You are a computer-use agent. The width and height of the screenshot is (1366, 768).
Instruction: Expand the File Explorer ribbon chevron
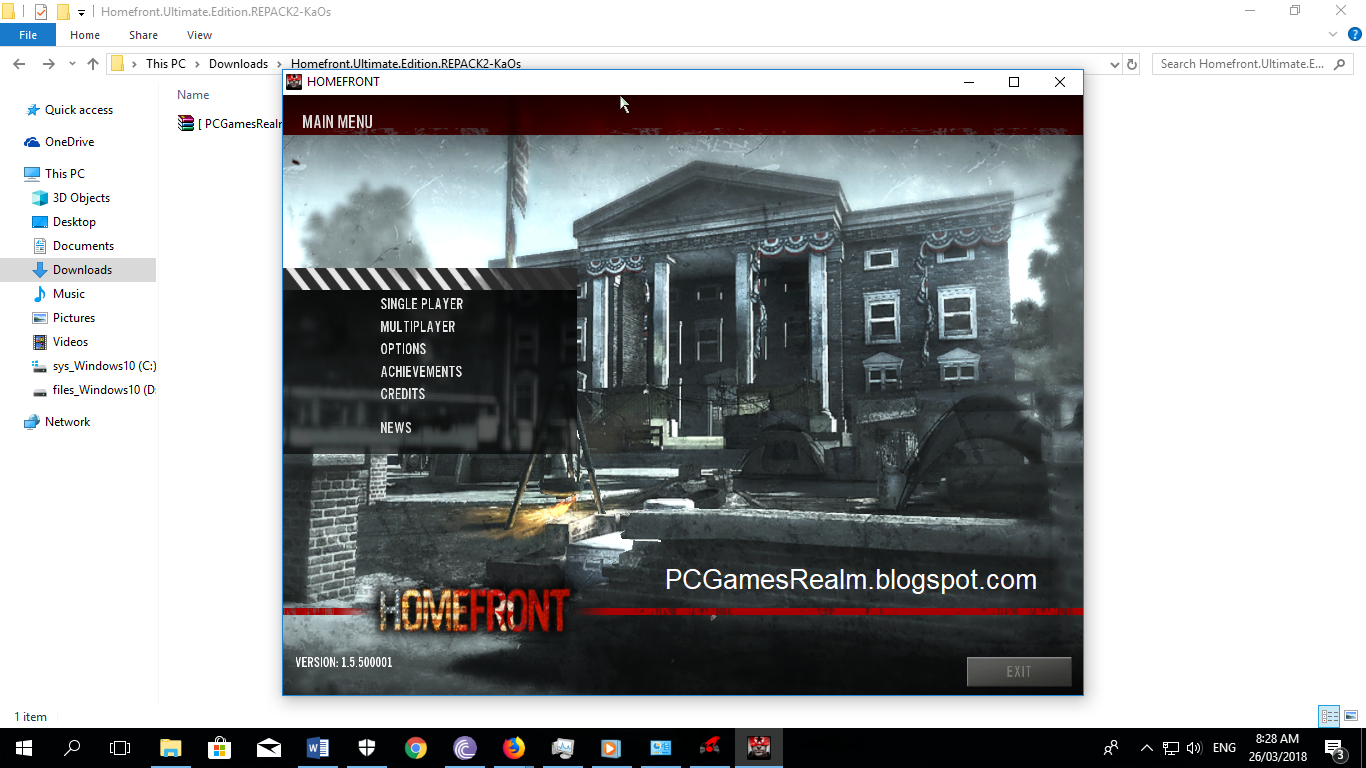(x=1332, y=35)
